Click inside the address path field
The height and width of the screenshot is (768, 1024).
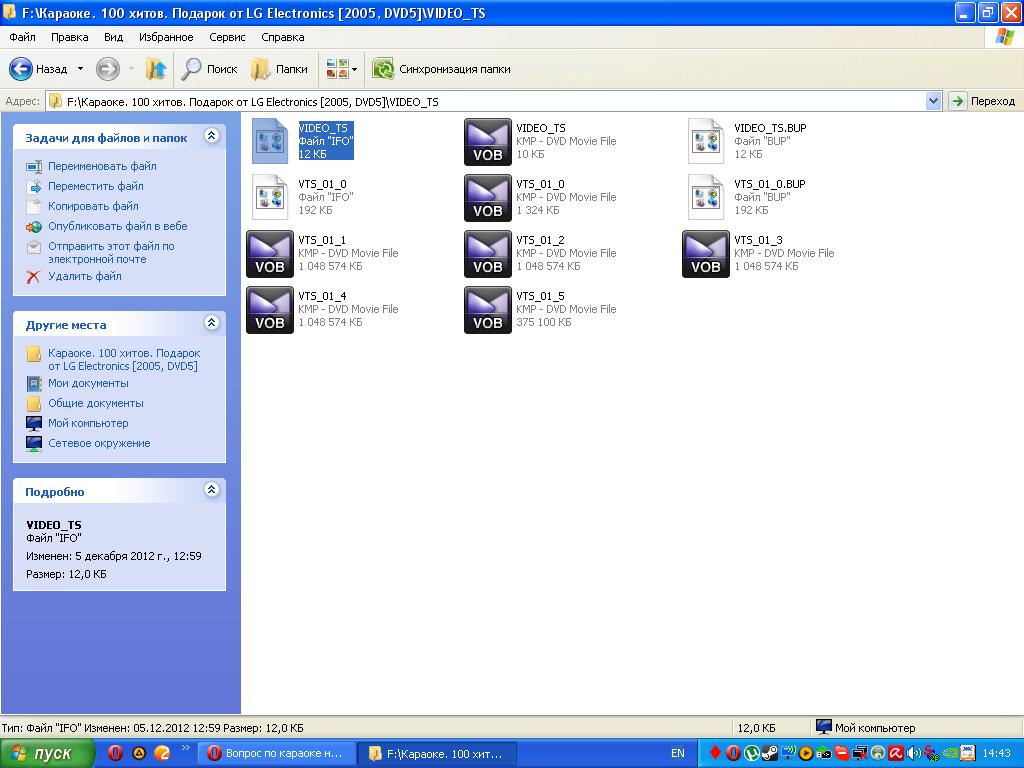(x=500, y=101)
